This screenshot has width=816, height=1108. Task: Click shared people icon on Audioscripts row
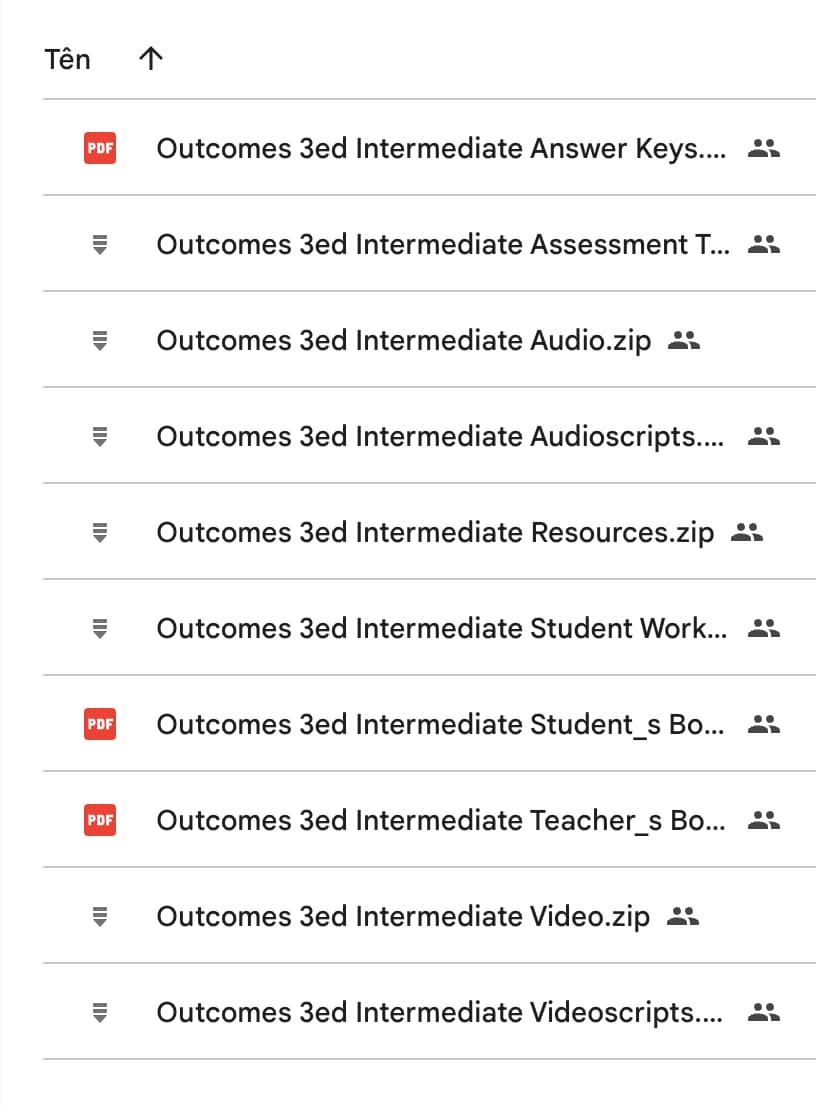(x=764, y=437)
